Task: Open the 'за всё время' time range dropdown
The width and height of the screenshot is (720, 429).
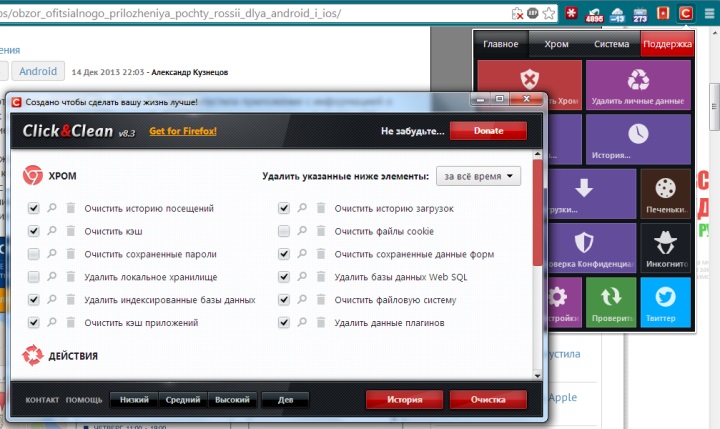Action: [x=478, y=176]
